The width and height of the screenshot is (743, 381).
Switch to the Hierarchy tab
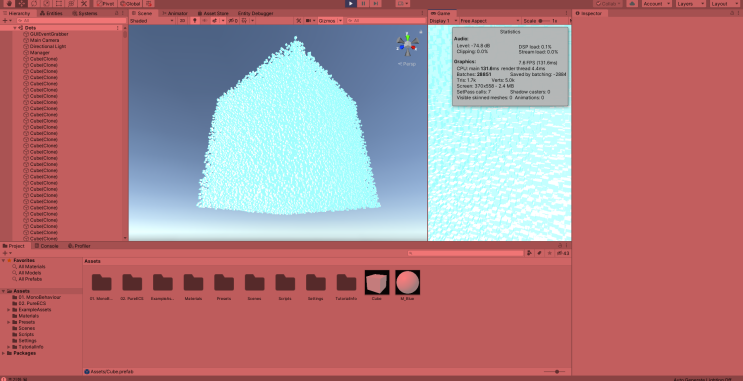coord(17,13)
